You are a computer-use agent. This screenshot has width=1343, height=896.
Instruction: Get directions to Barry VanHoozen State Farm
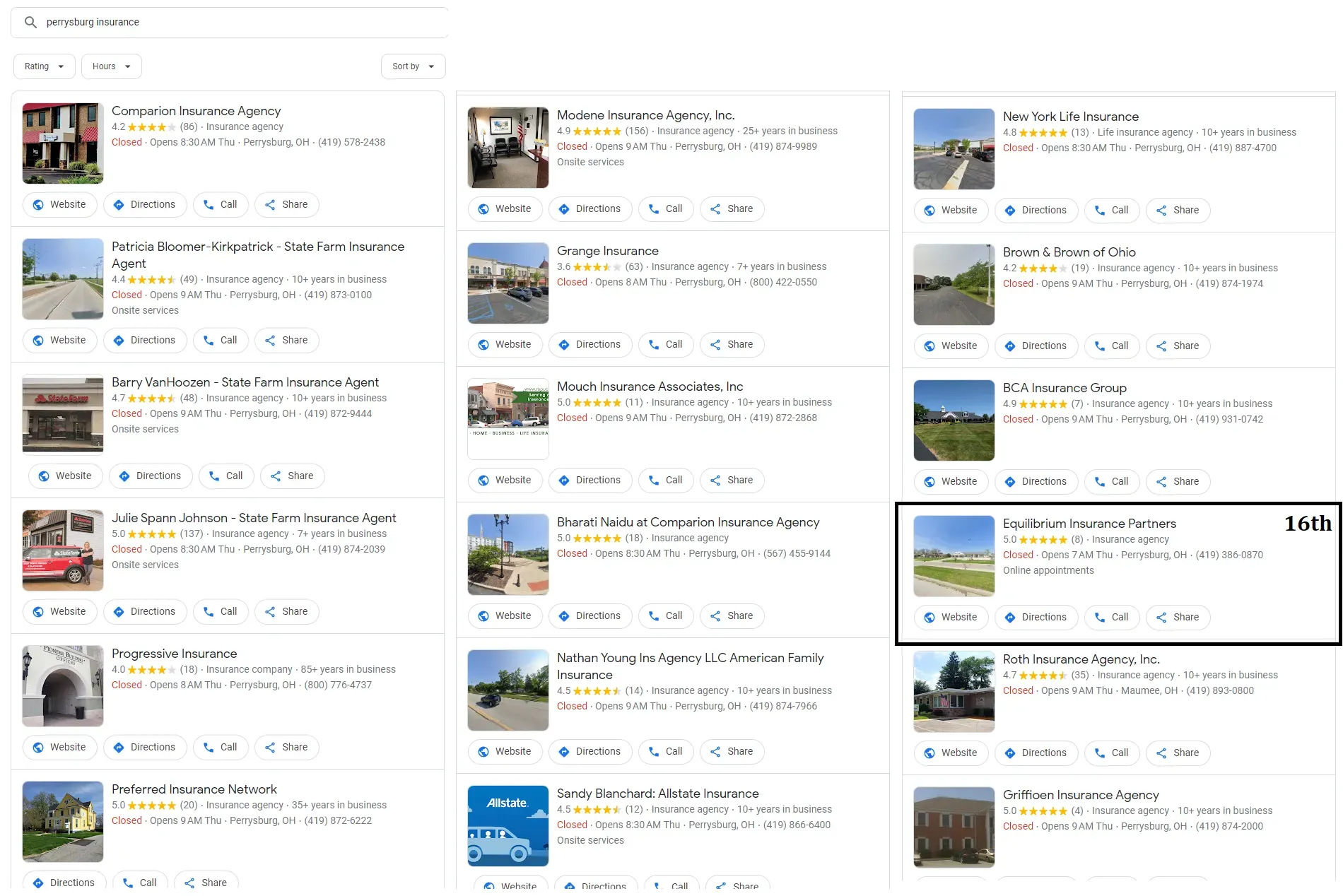[151, 476]
